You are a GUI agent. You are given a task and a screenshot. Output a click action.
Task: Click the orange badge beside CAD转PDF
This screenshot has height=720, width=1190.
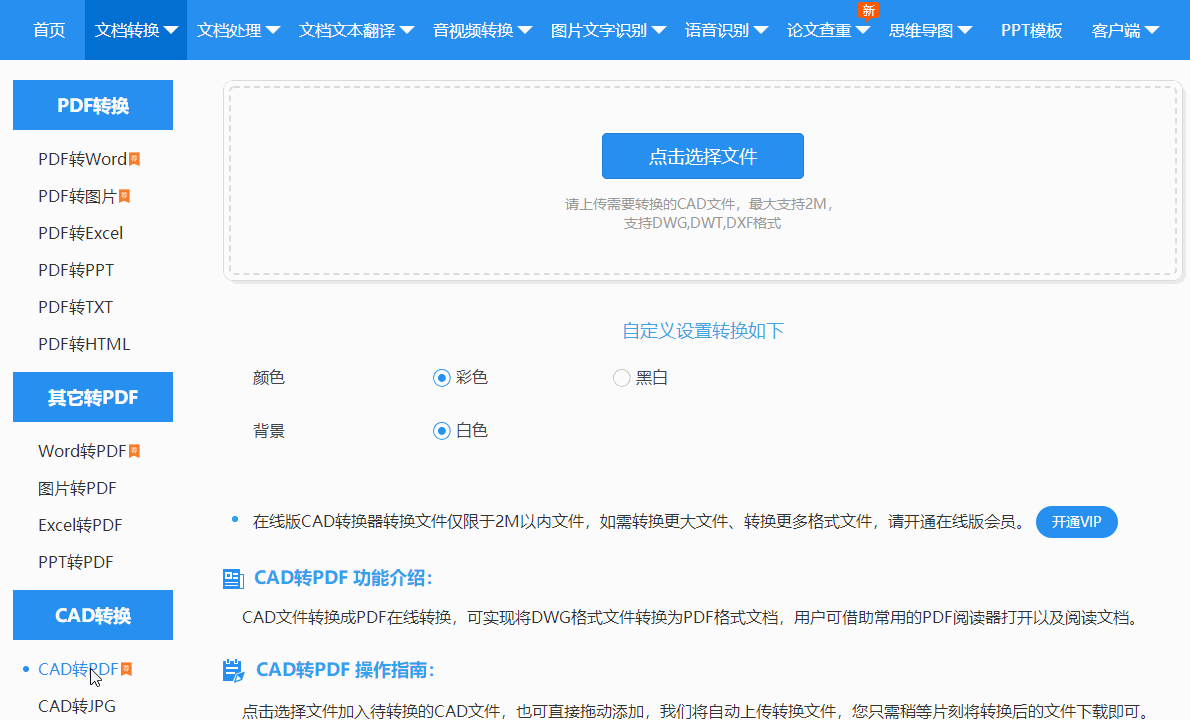pos(127,668)
